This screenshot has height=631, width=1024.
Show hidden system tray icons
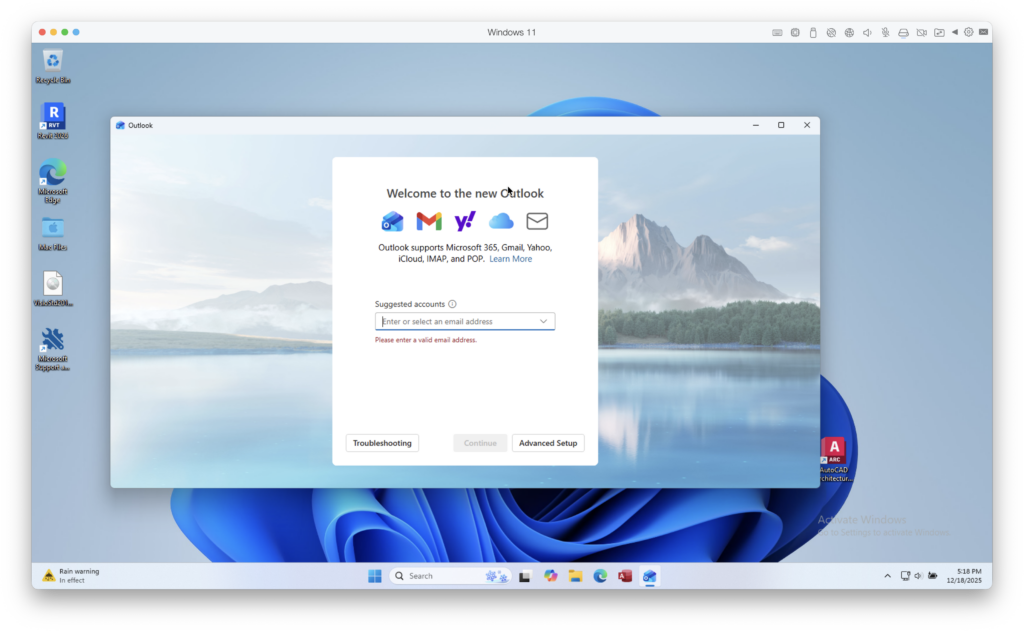[887, 576]
